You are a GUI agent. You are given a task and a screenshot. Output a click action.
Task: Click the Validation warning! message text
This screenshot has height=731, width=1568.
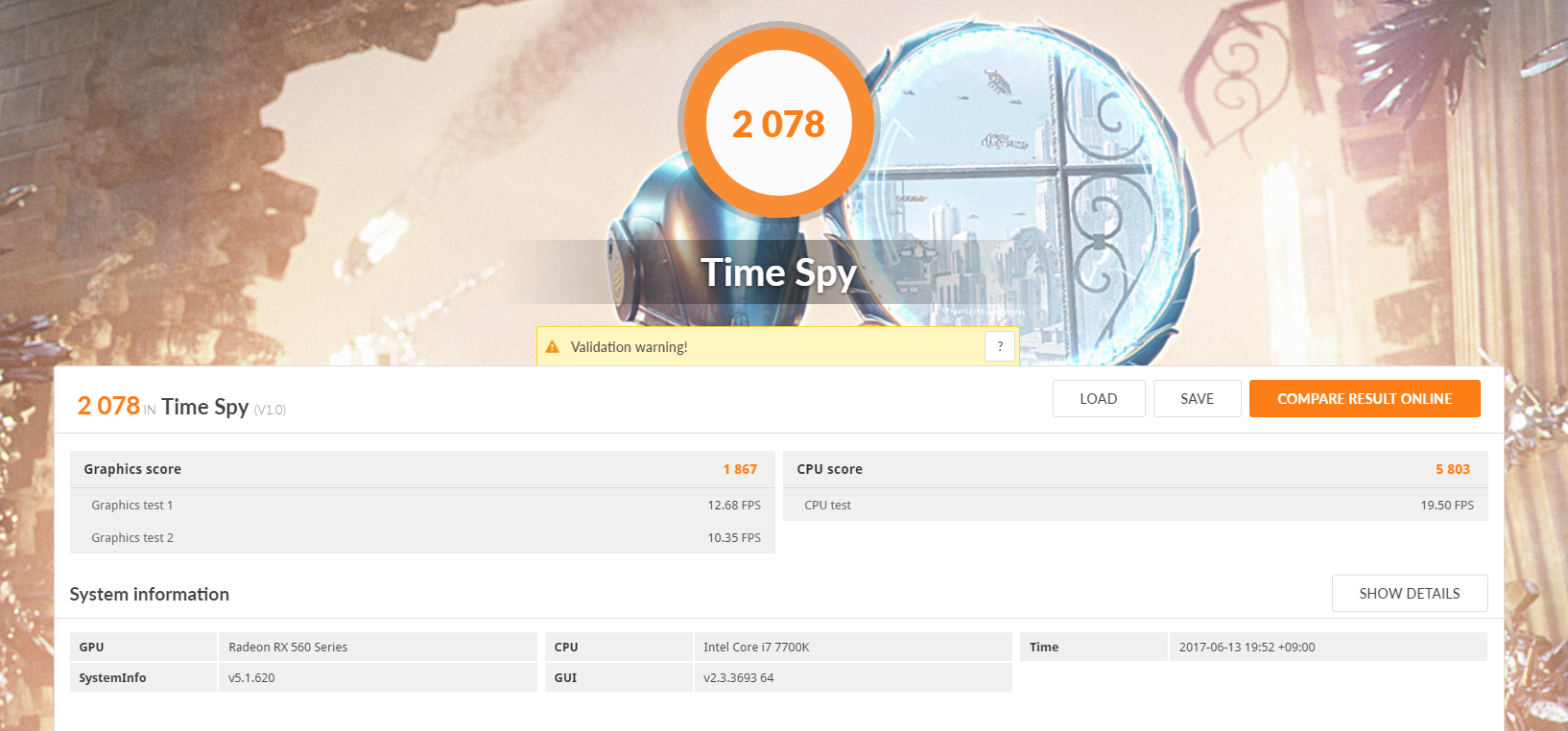click(x=629, y=347)
